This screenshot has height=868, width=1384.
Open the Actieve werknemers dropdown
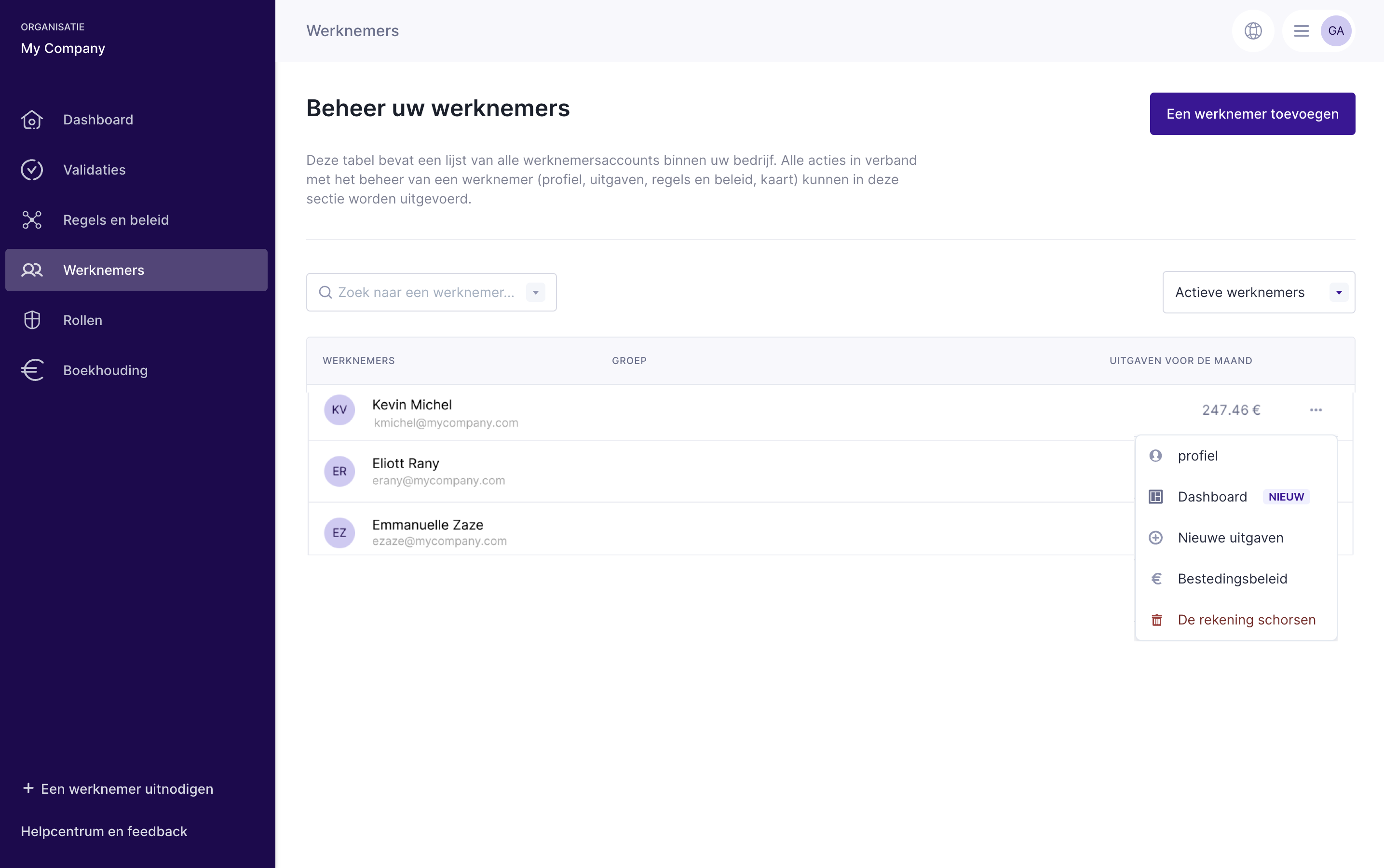point(1258,293)
